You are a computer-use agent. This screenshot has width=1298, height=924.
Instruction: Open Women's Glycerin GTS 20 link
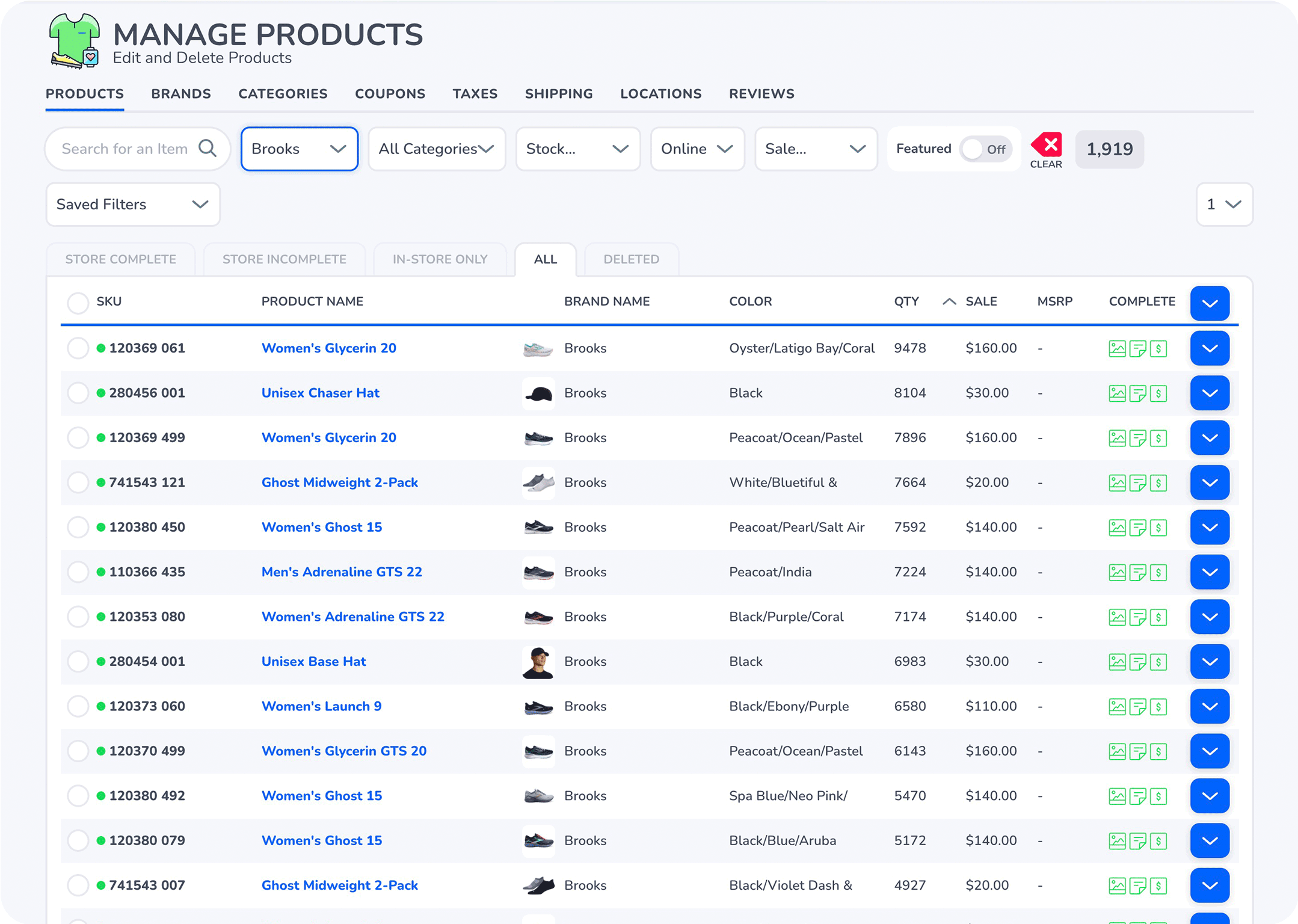tap(344, 751)
